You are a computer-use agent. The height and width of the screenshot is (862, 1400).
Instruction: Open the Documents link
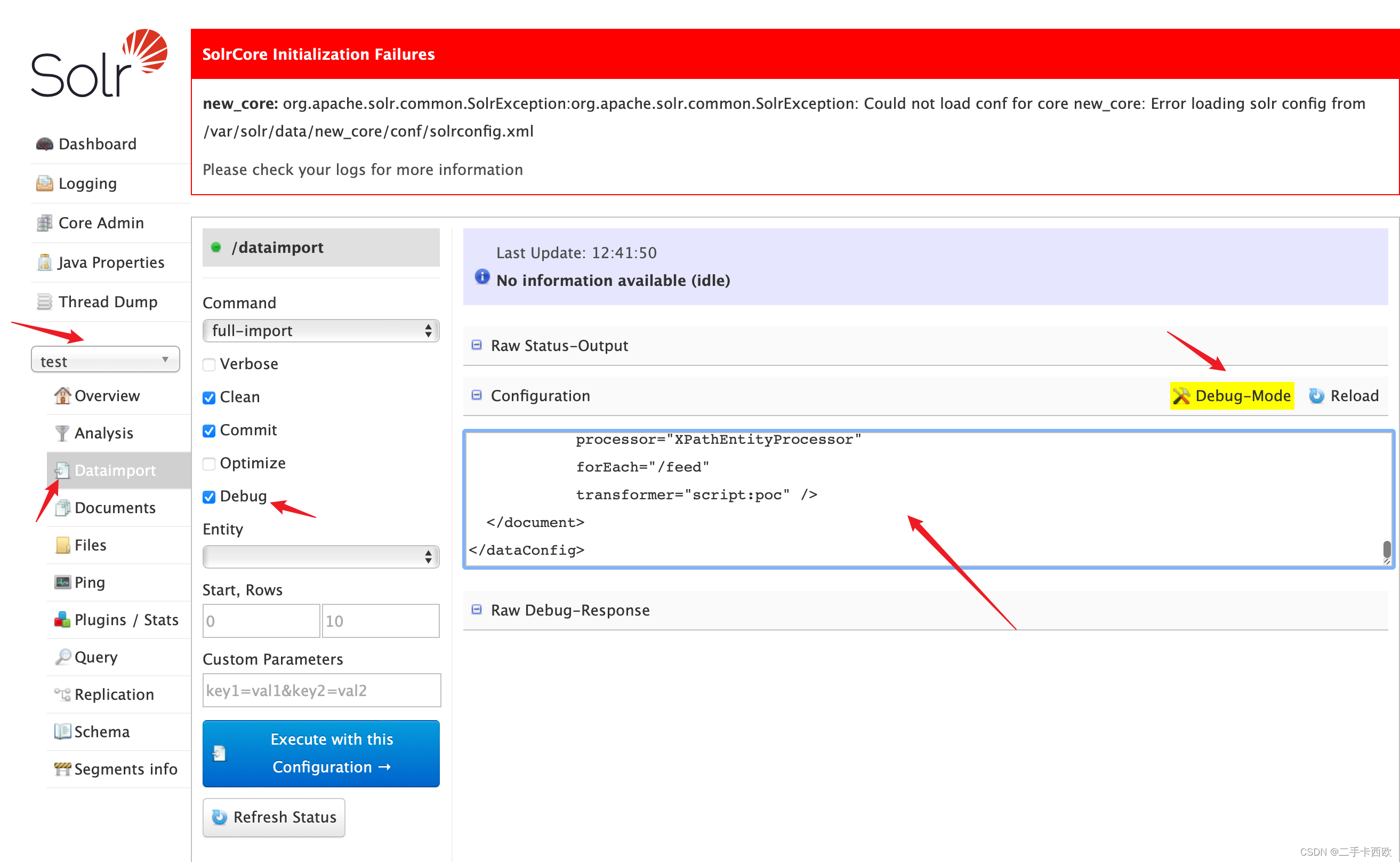(115, 507)
